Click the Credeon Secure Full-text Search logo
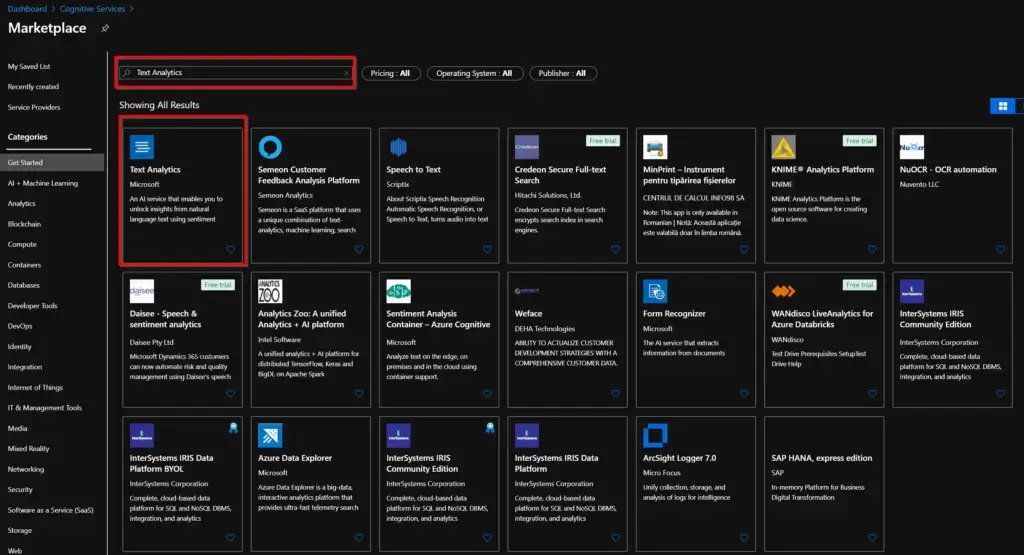 (x=526, y=147)
